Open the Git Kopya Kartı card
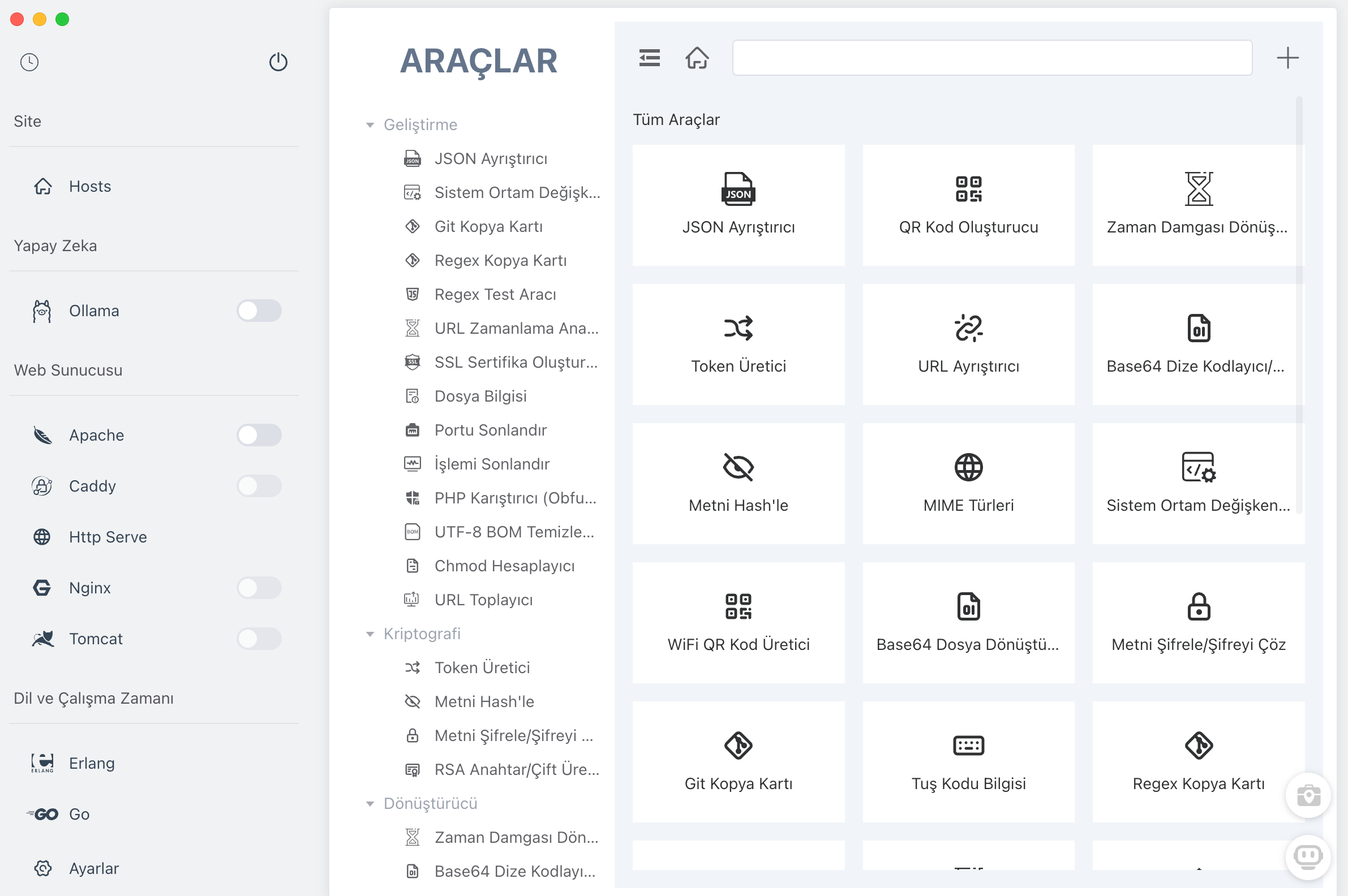Viewport: 1348px width, 896px height. click(x=738, y=762)
